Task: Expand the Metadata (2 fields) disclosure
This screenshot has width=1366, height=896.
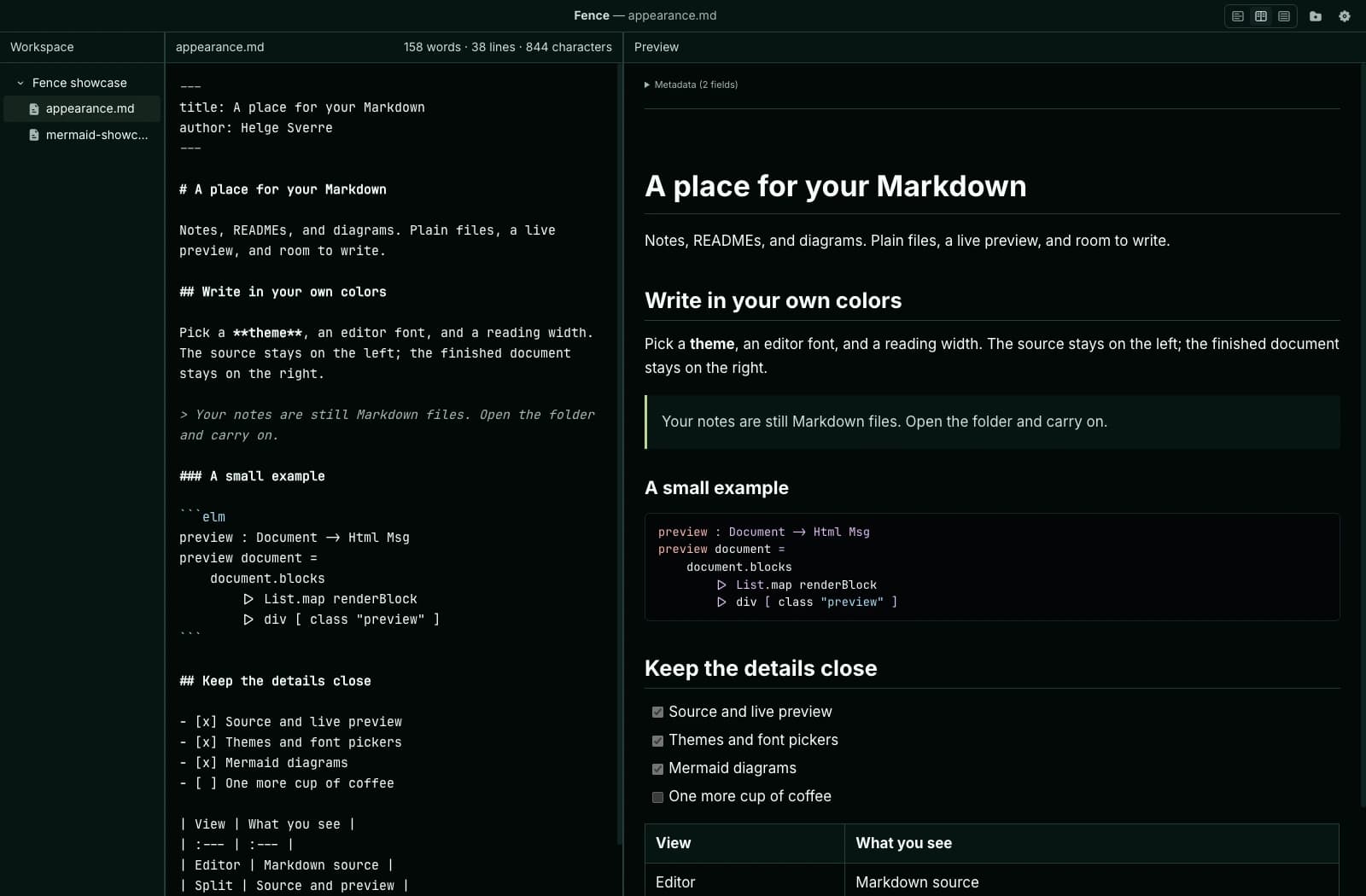Action: point(691,84)
